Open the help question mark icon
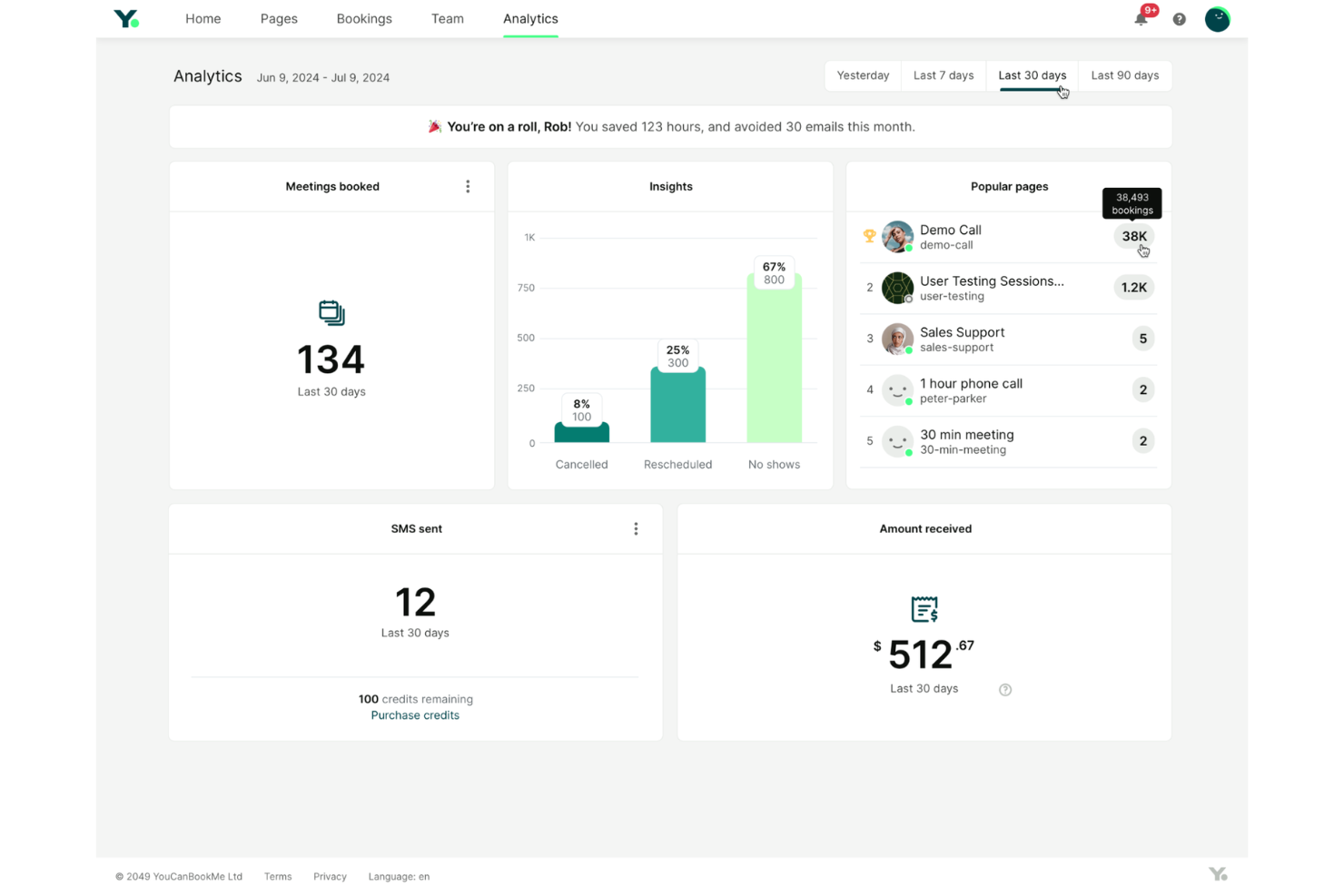 (1179, 18)
